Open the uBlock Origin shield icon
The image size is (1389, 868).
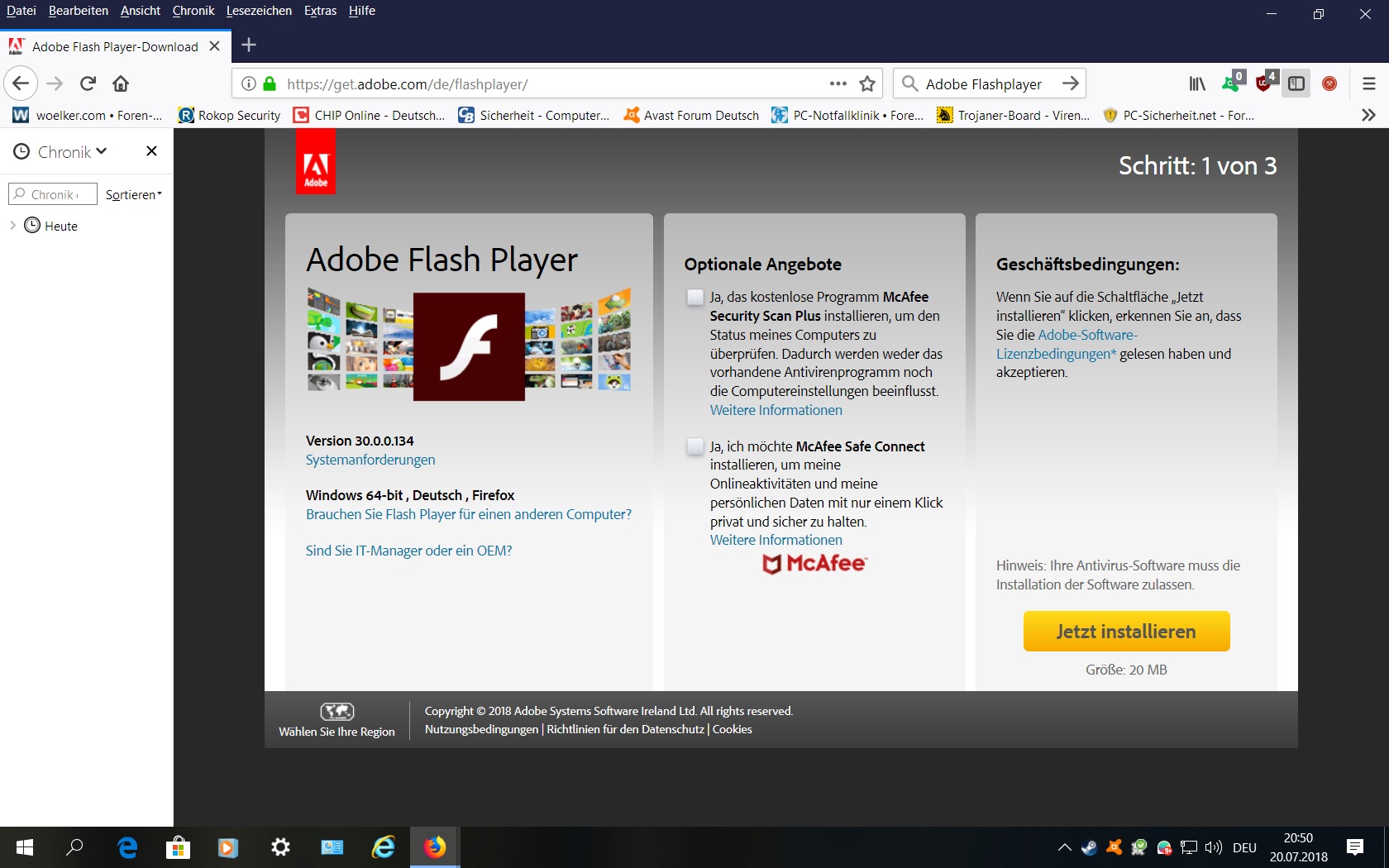1266,81
